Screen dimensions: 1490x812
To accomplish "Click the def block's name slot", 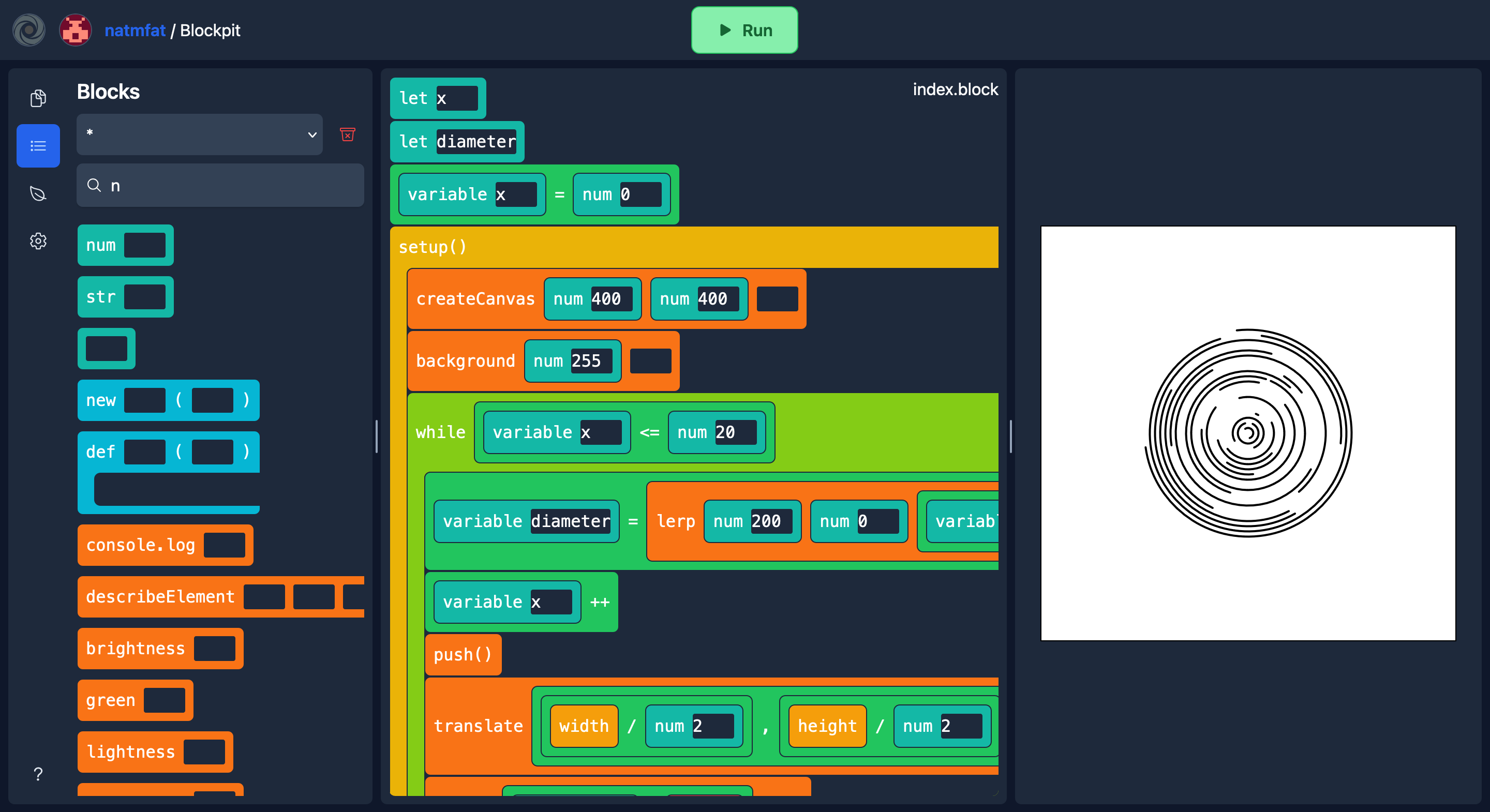I will pyautogui.click(x=145, y=452).
